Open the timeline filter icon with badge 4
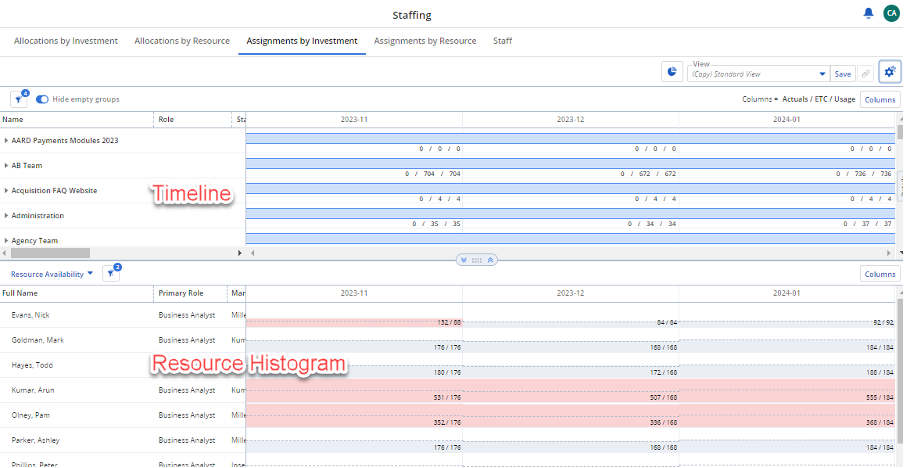 18,99
